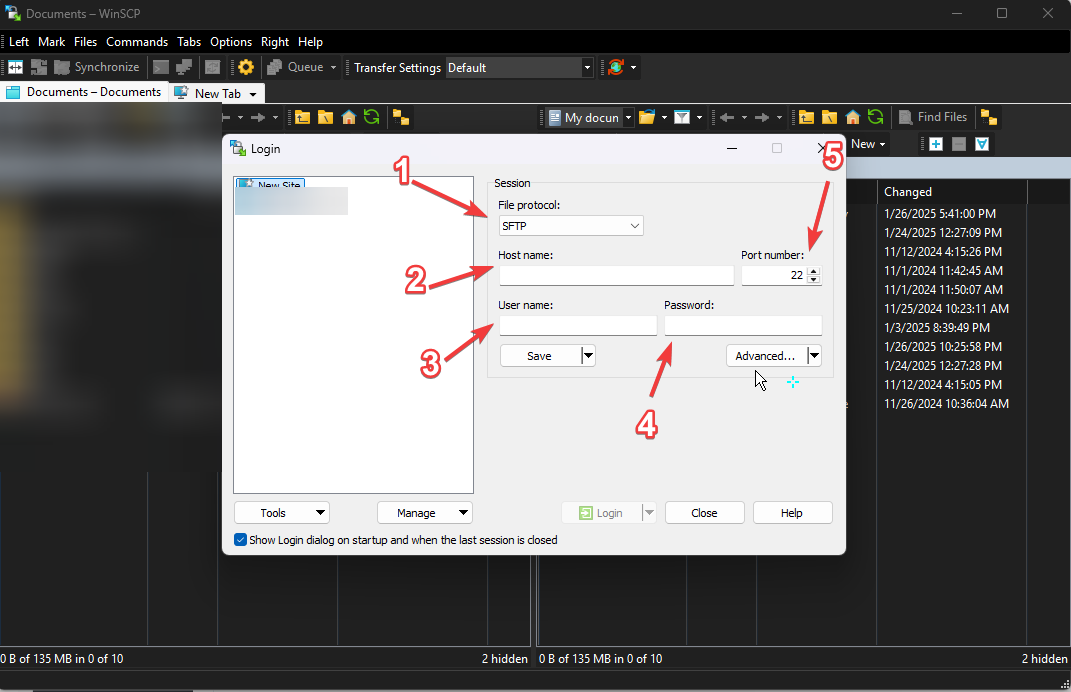This screenshot has height=692, width=1071.
Task: Open the Help menu in menu bar
Action: [310, 42]
